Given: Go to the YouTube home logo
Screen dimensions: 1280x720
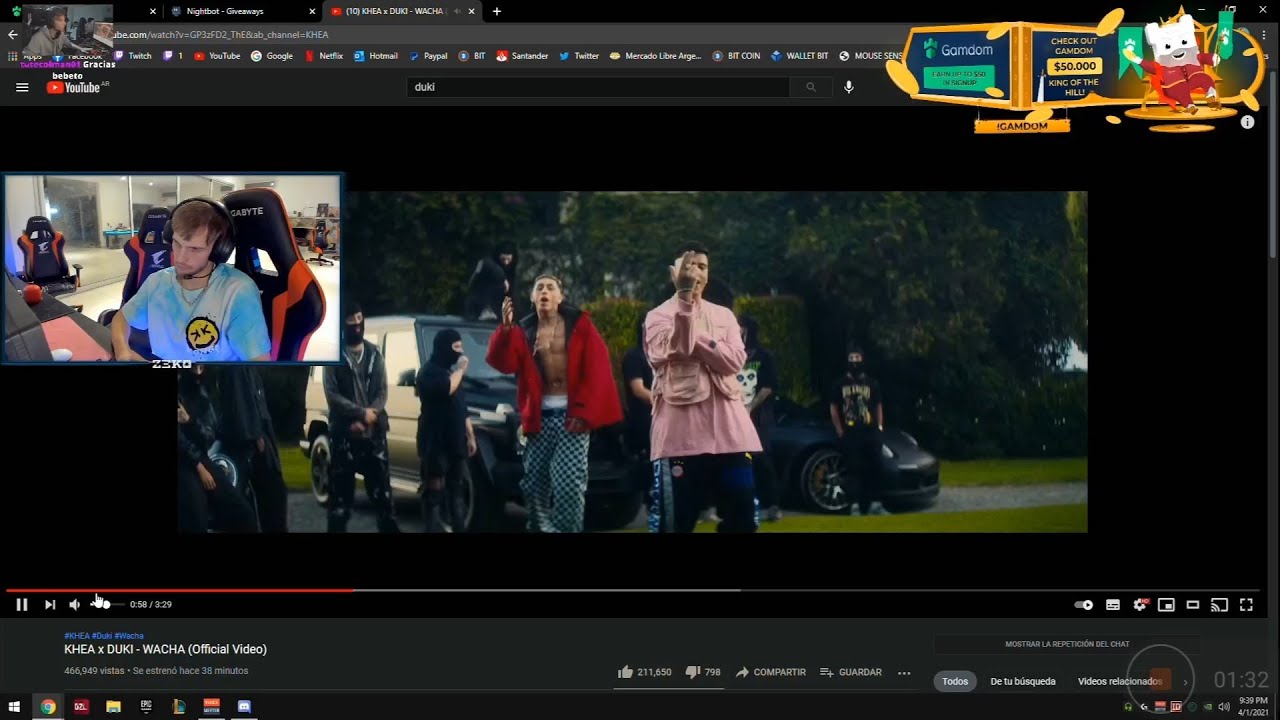Looking at the screenshot, I should [x=73, y=87].
